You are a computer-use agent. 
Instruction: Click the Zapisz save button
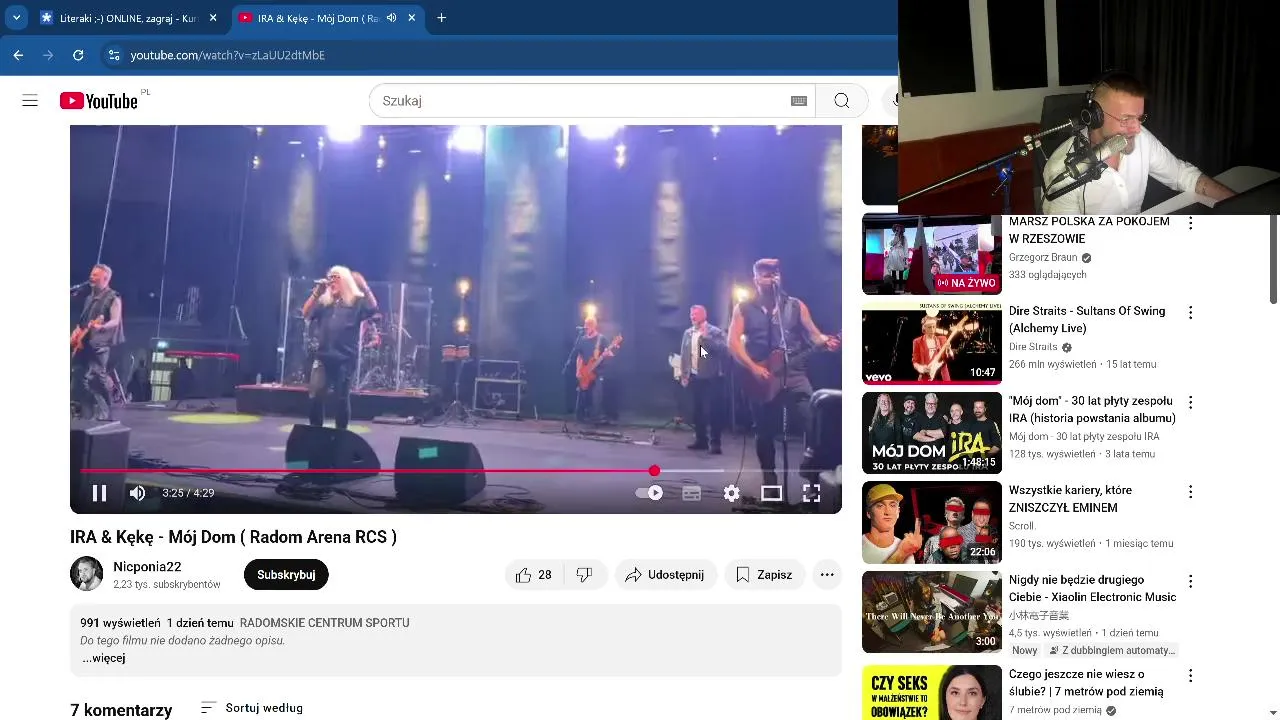tap(764, 575)
